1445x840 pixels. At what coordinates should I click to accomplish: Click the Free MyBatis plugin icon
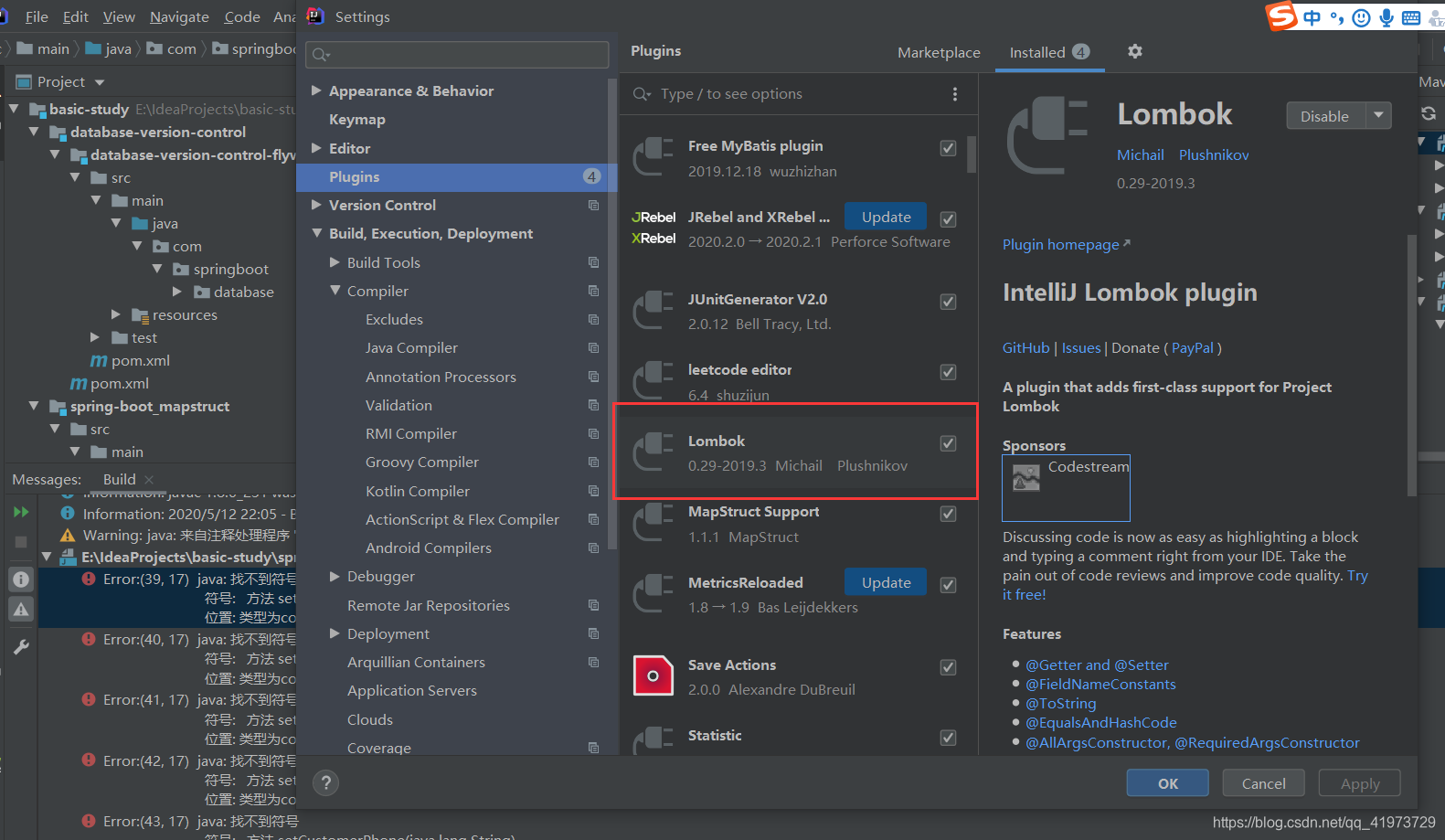pos(653,157)
